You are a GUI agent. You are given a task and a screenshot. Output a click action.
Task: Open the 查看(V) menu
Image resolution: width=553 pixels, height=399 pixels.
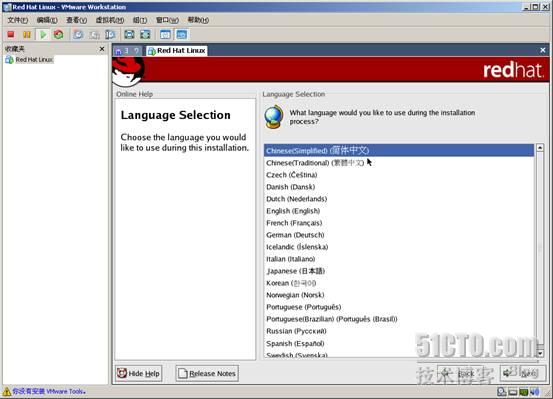[77, 20]
